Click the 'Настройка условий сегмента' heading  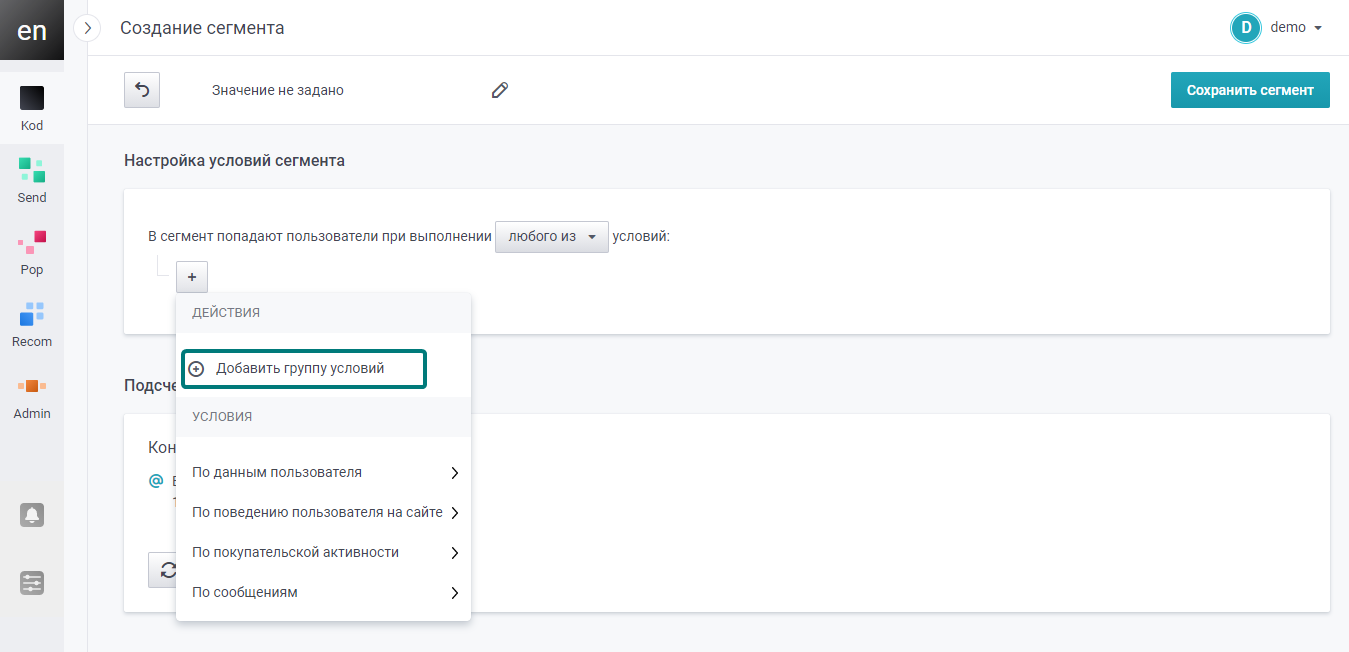coord(234,160)
